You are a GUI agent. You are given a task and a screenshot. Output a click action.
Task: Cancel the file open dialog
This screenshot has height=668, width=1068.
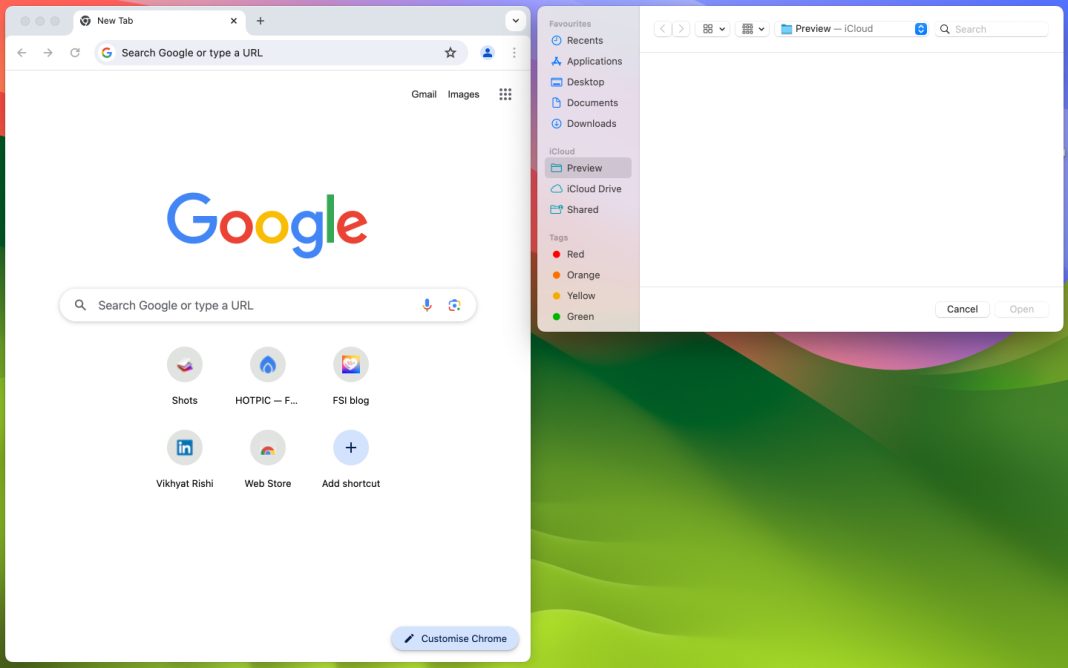pyautogui.click(x=961, y=309)
